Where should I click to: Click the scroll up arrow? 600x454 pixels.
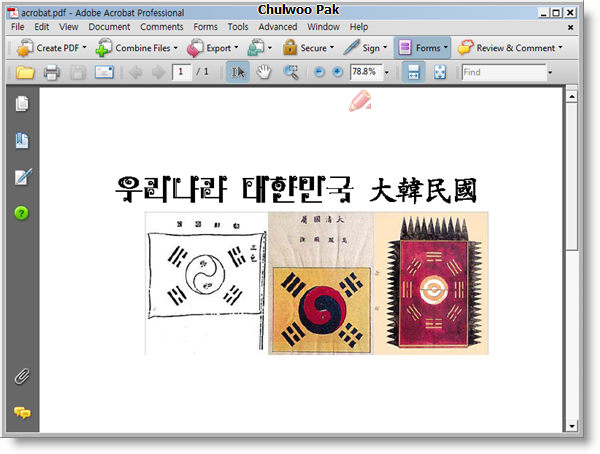[571, 96]
